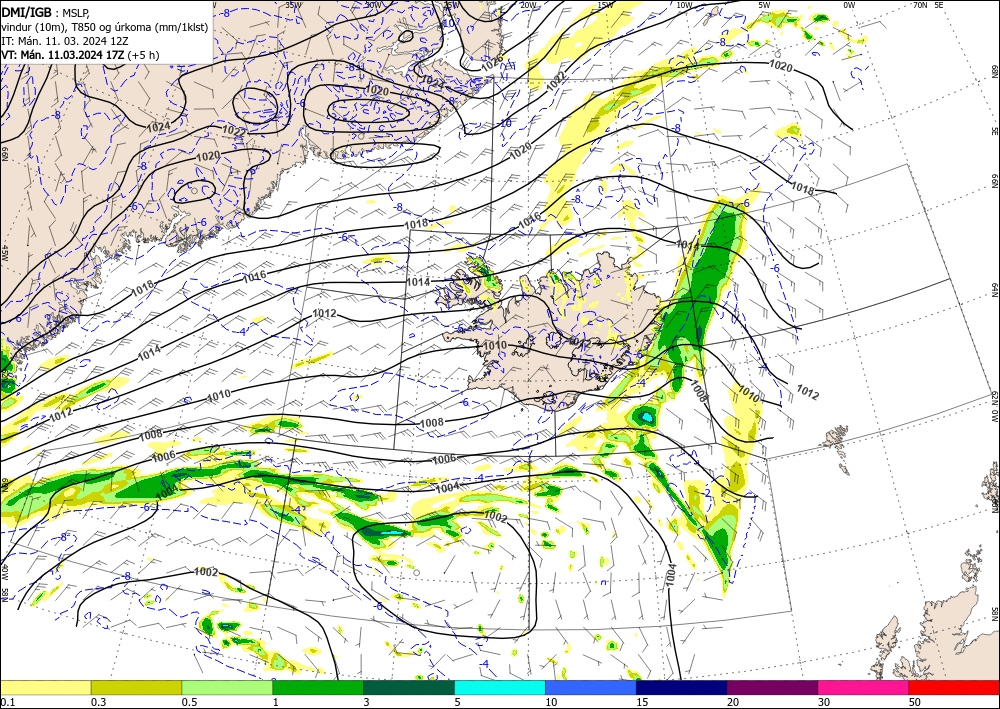Click the legend value '30'
The height and width of the screenshot is (709, 1000).
point(824,702)
